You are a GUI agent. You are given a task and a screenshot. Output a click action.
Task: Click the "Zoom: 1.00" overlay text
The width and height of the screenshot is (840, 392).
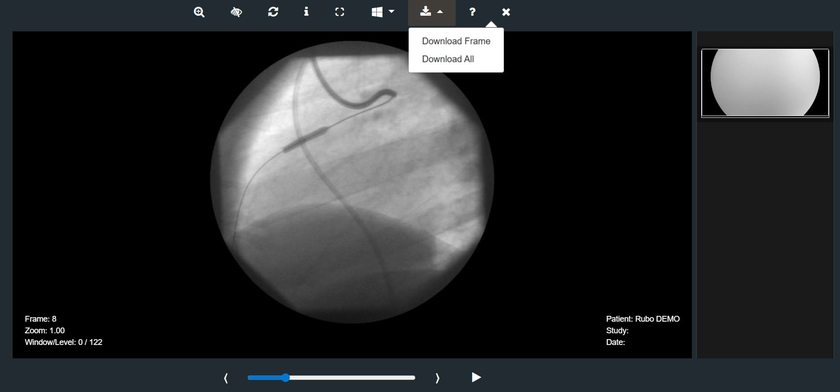44,330
